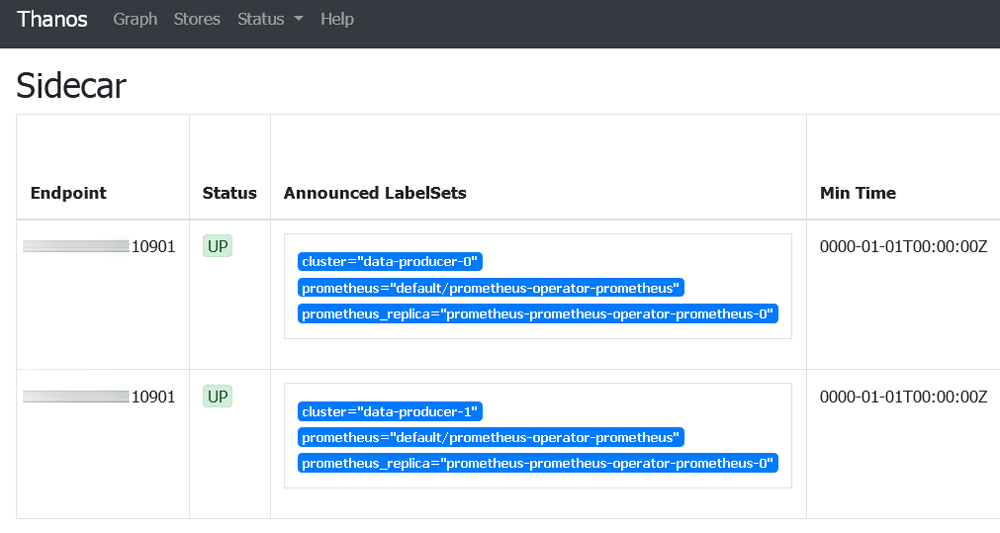This screenshot has height=533, width=1000.
Task: Select the cluster="data-producer-0" label tag
Action: [x=390, y=262]
